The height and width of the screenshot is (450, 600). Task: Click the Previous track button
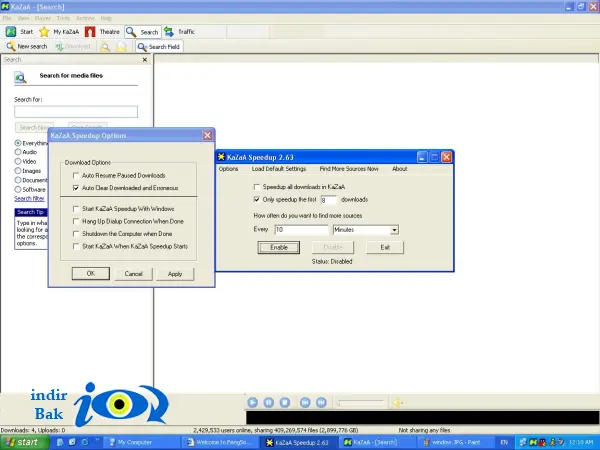click(305, 402)
